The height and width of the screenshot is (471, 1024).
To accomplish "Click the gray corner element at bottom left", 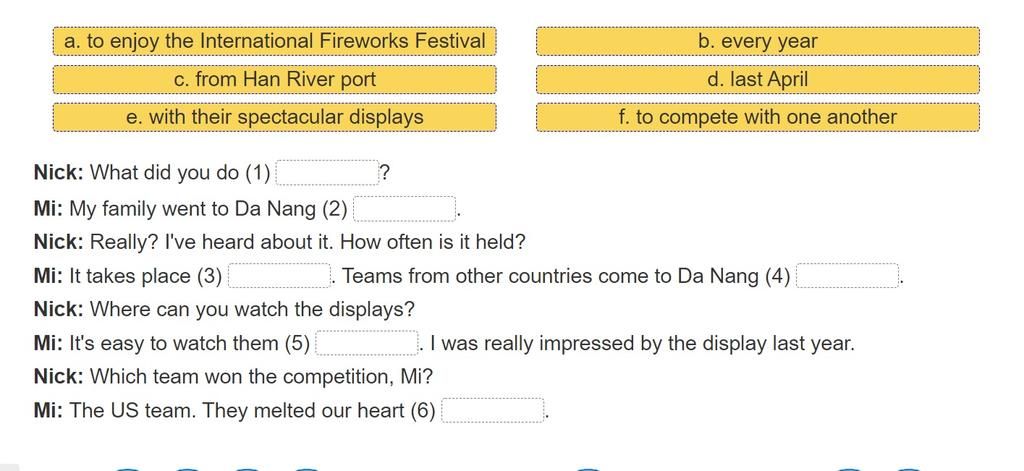I will pos(10,468).
